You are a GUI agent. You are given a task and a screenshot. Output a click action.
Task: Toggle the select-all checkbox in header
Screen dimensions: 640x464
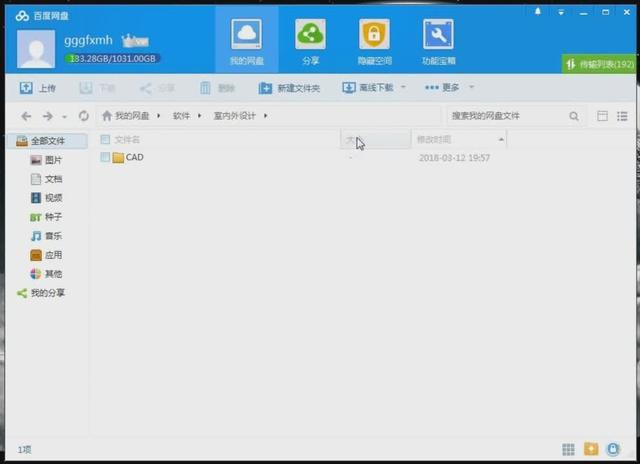pos(105,140)
